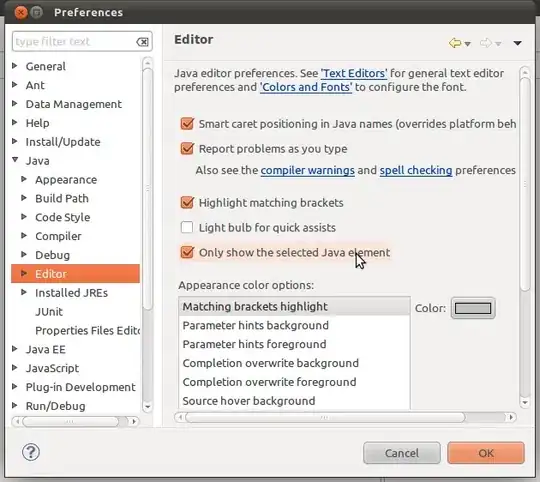The image size is (540, 482).
Task: Go back using the yellow back arrow
Action: coord(455,43)
